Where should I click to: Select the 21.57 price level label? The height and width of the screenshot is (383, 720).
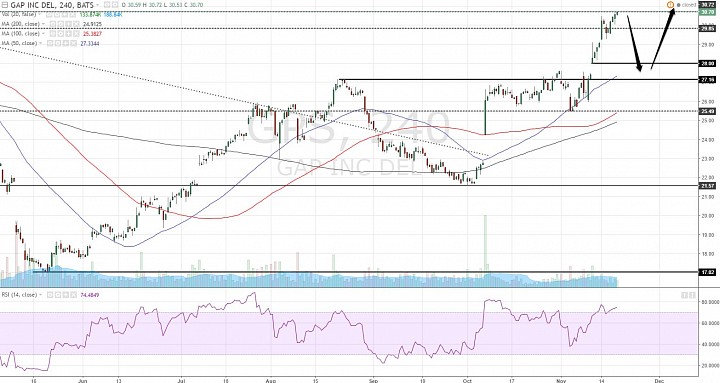[x=708, y=186]
